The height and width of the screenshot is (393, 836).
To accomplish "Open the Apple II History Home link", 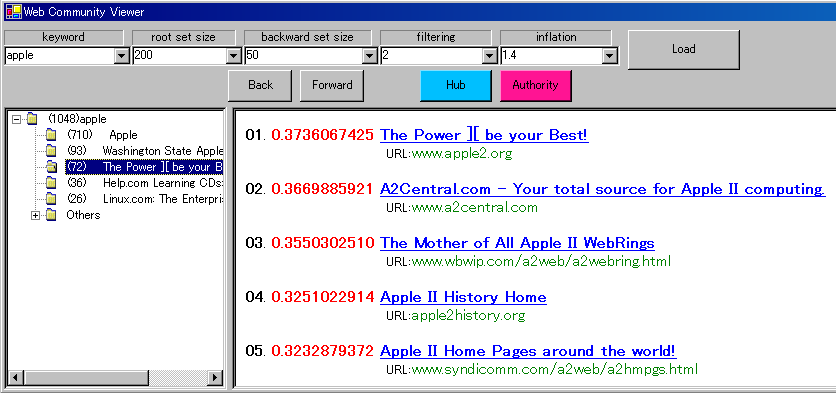I will [463, 297].
